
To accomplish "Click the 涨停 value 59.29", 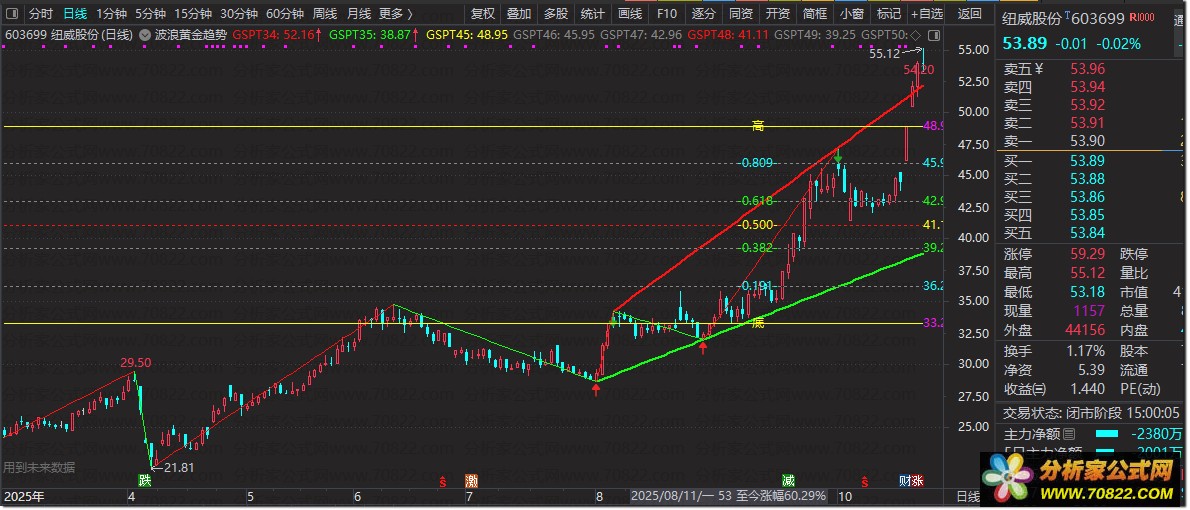I will point(1088,254).
